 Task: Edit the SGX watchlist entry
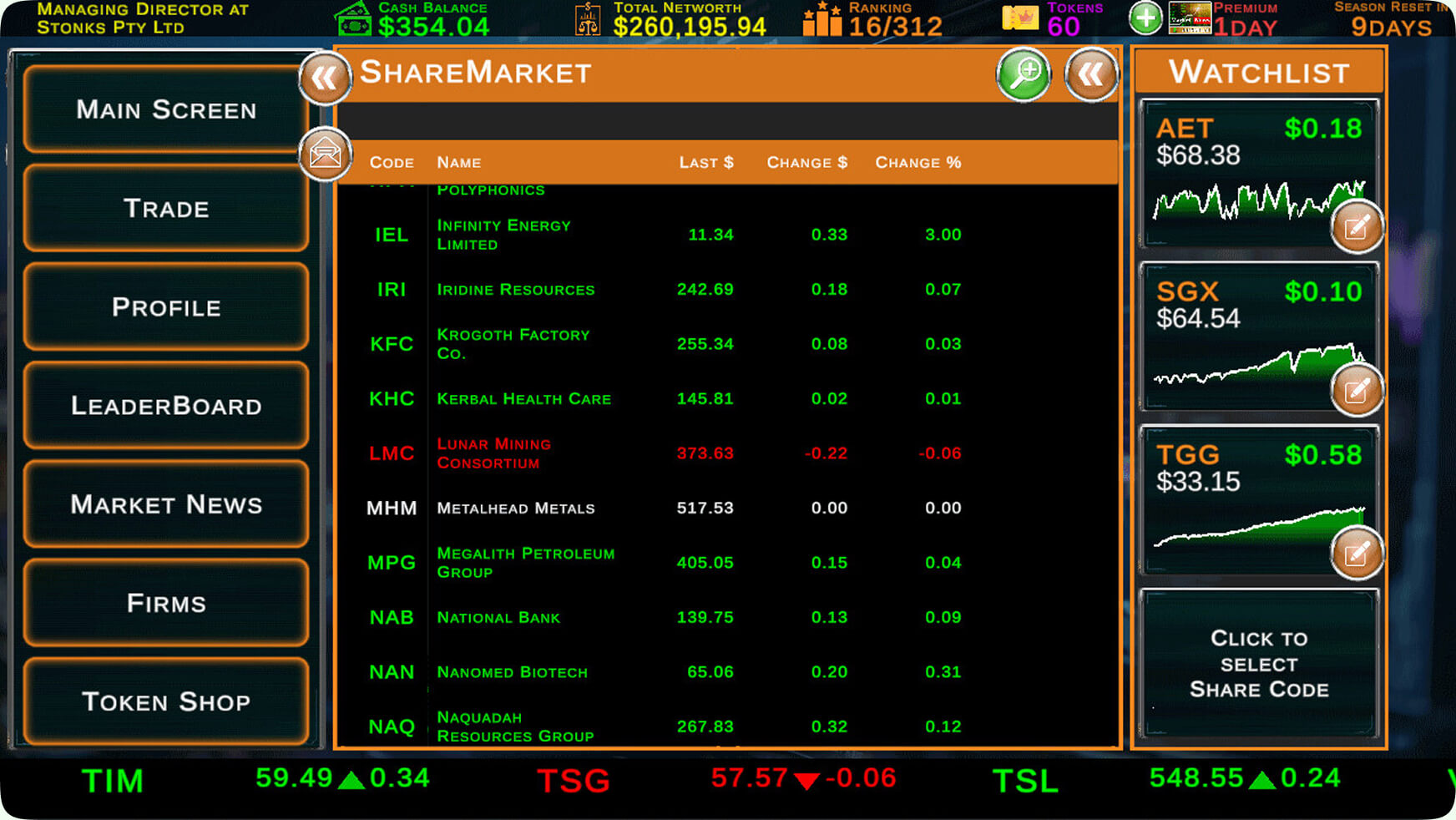click(x=1357, y=389)
